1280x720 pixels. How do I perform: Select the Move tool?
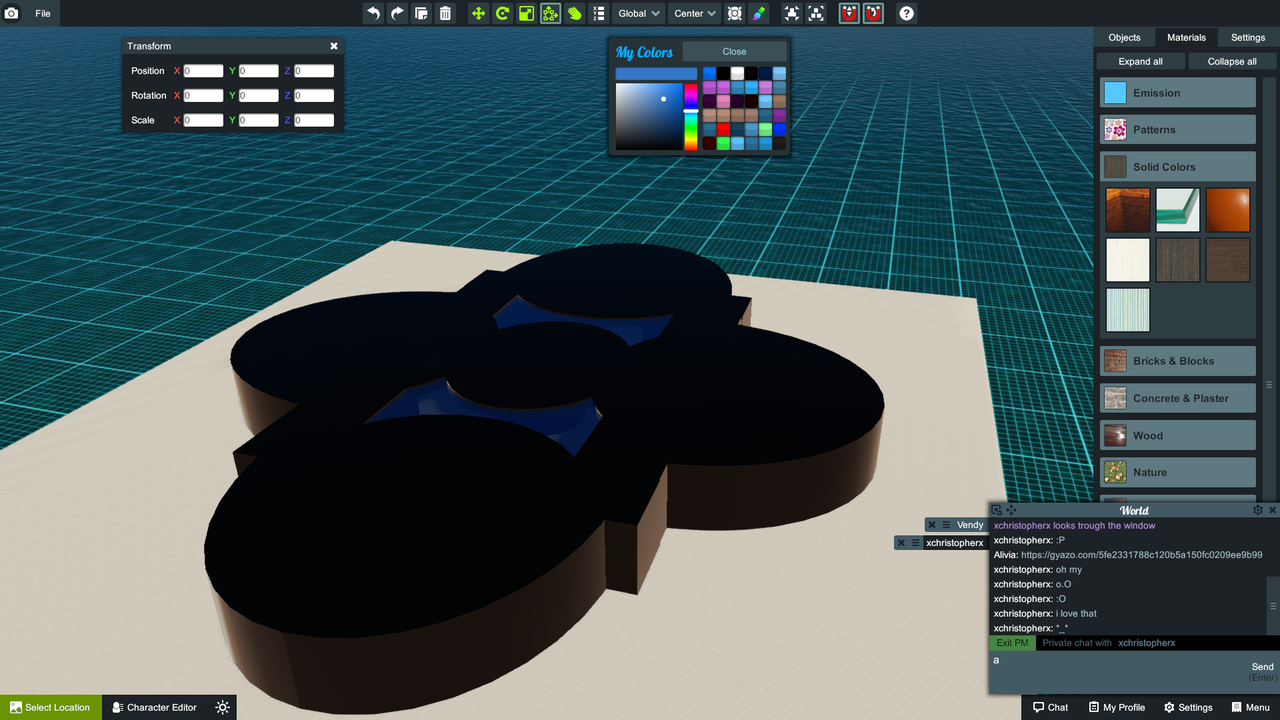click(478, 13)
